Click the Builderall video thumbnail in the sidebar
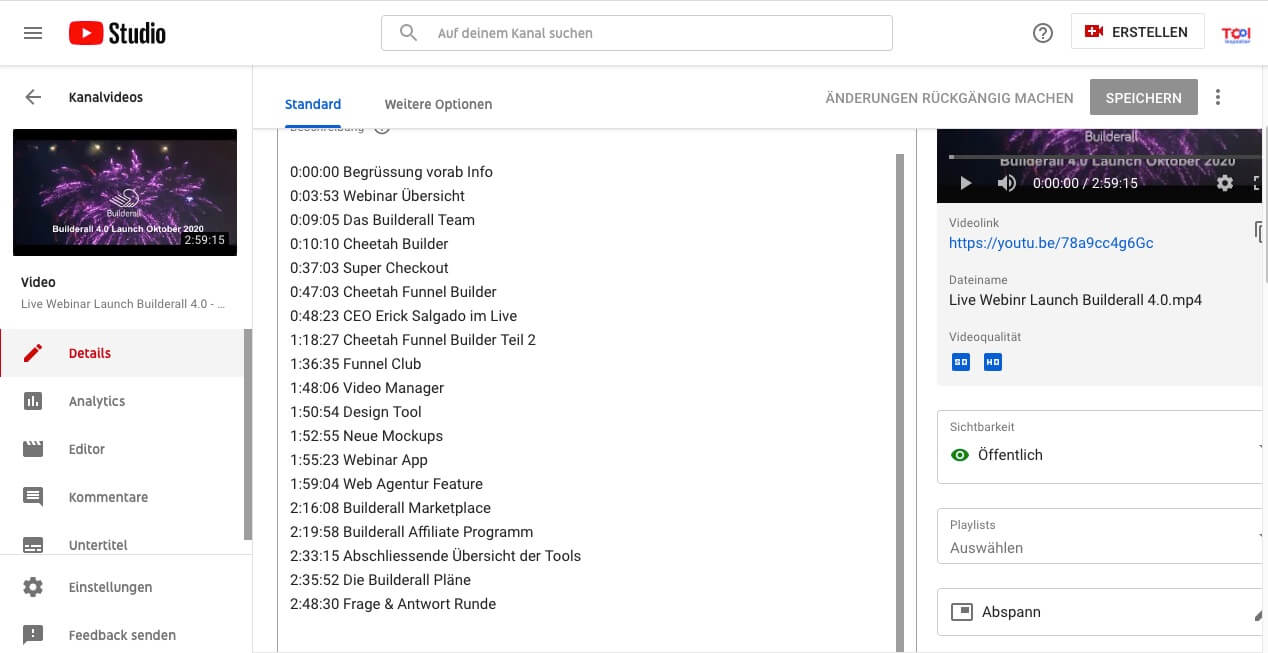 125,192
